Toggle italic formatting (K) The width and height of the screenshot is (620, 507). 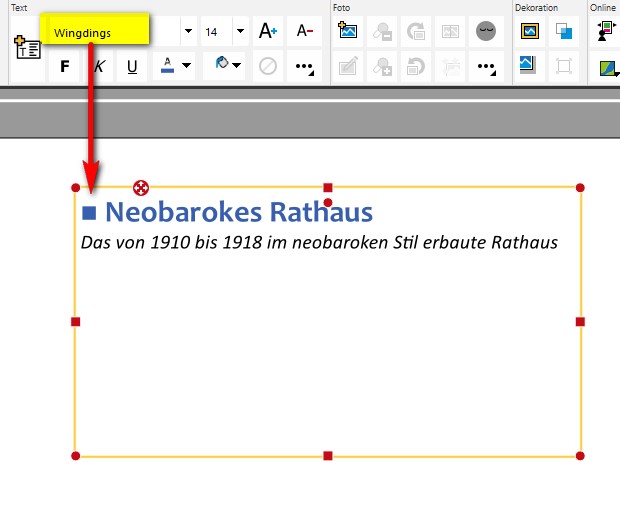point(99,67)
